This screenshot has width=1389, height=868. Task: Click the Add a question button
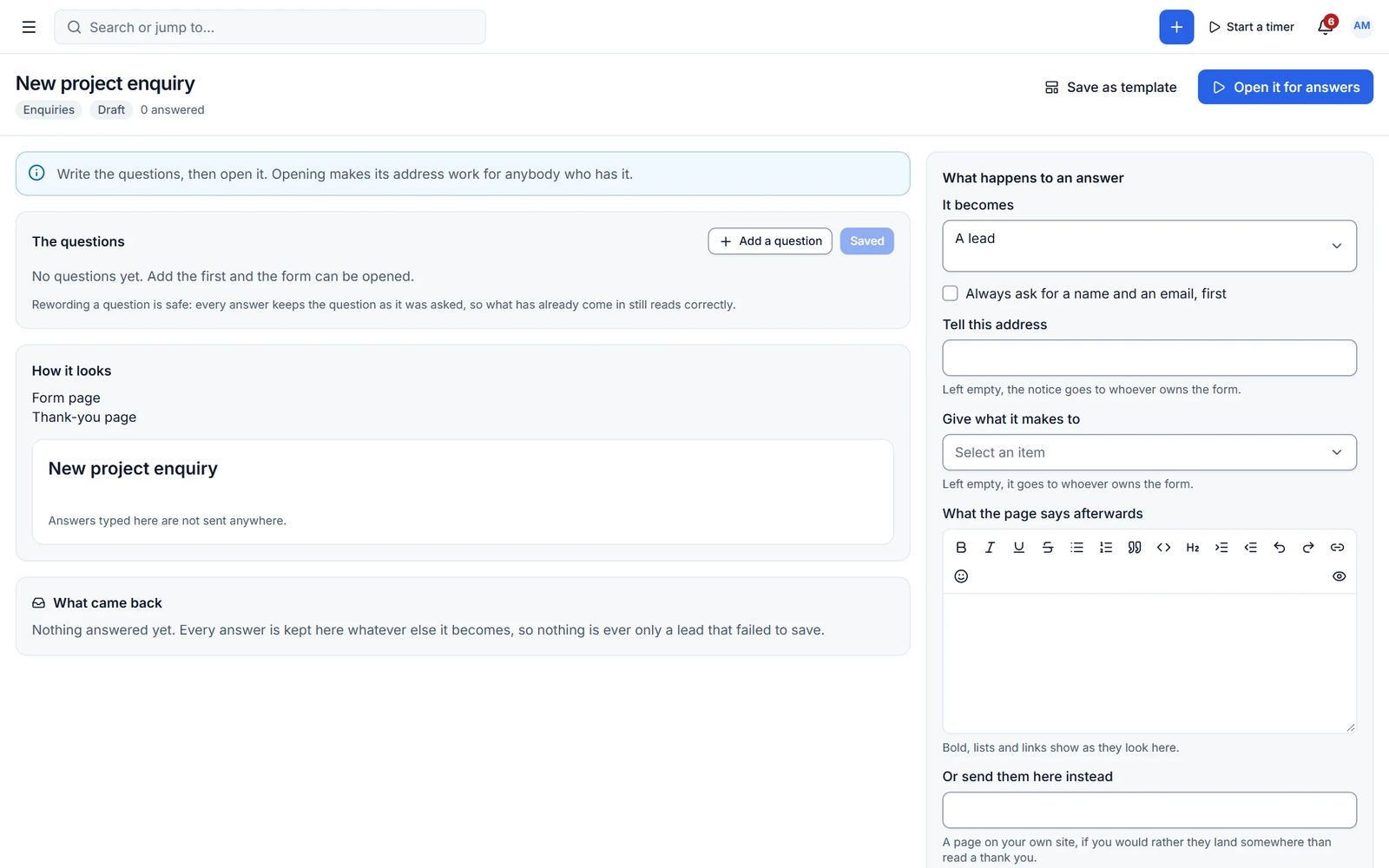770,241
